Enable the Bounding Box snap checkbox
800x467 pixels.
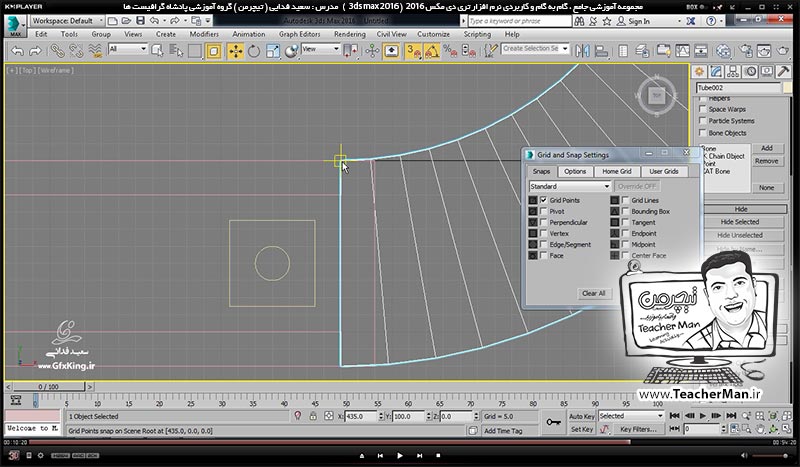626,211
